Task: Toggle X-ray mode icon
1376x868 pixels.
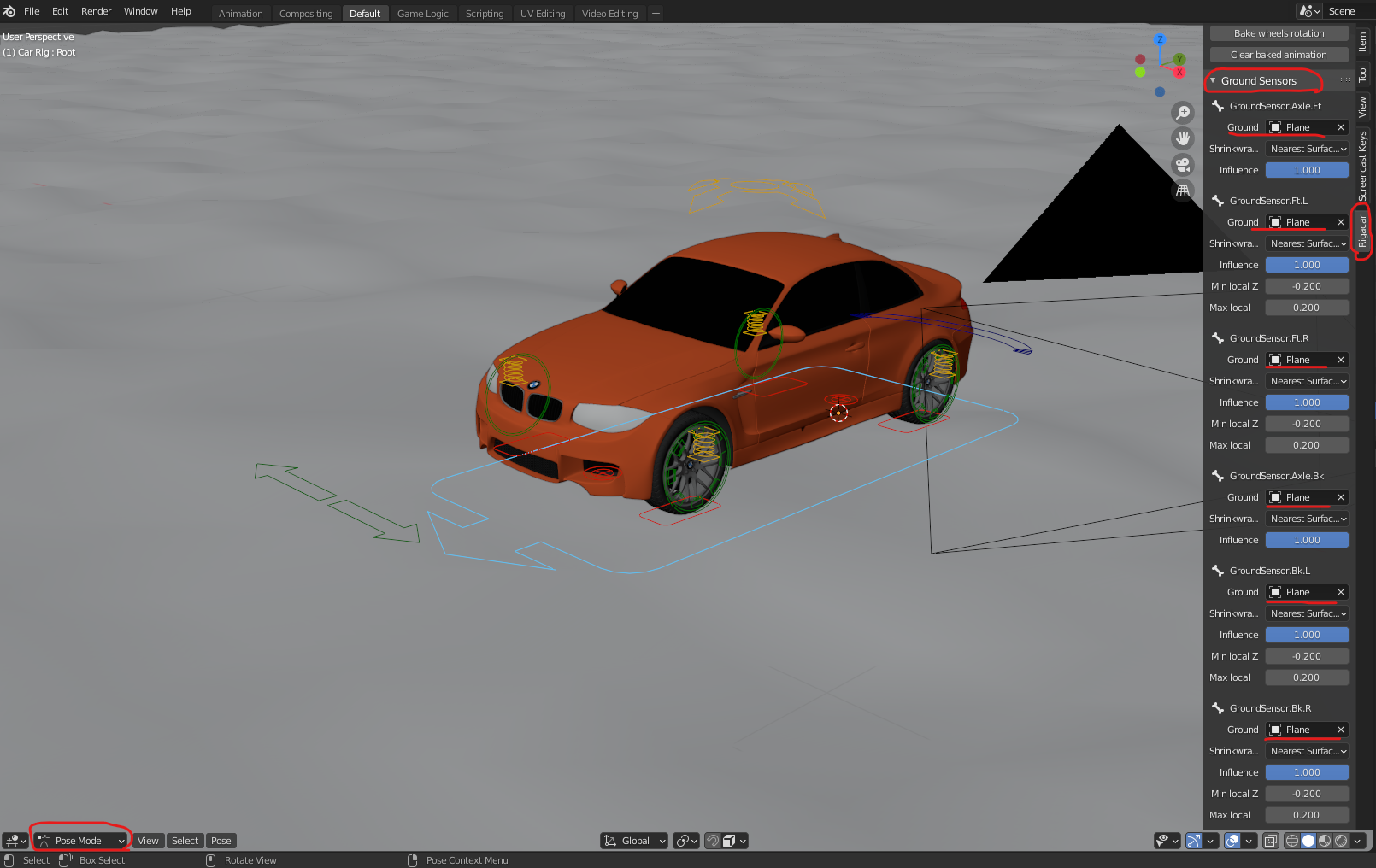Action: (x=1271, y=841)
